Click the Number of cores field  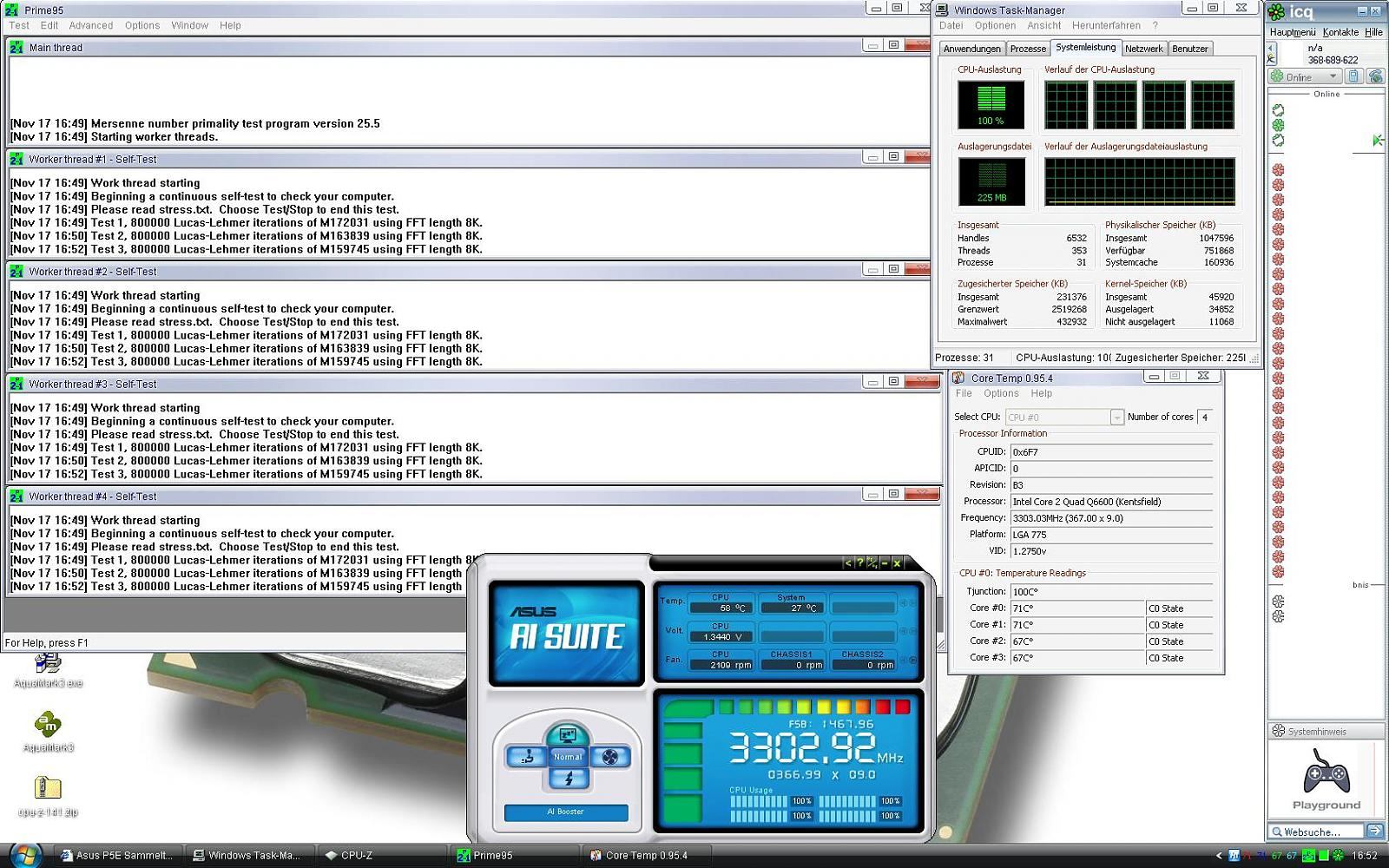[x=1205, y=418]
